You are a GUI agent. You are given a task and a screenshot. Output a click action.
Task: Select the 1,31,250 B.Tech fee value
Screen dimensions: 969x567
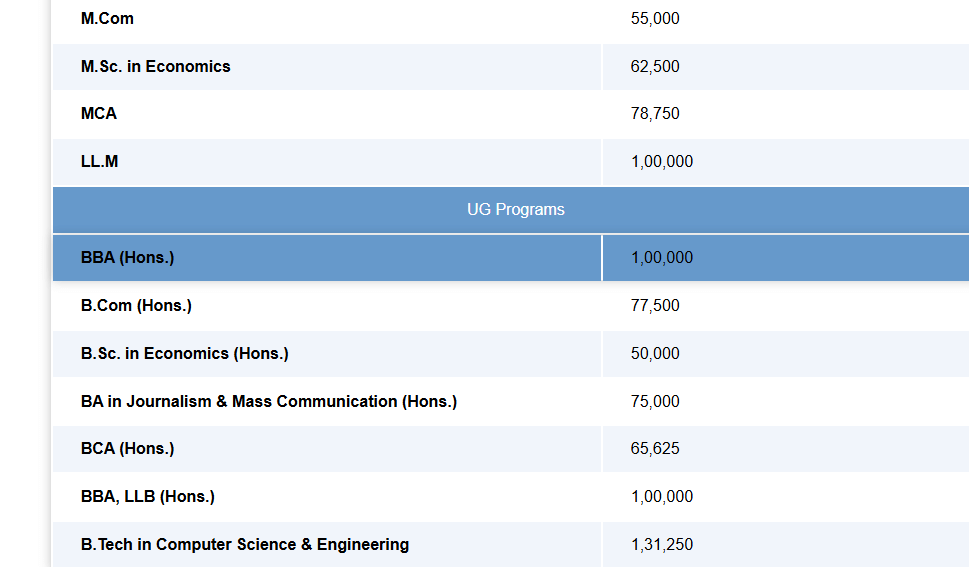662,545
